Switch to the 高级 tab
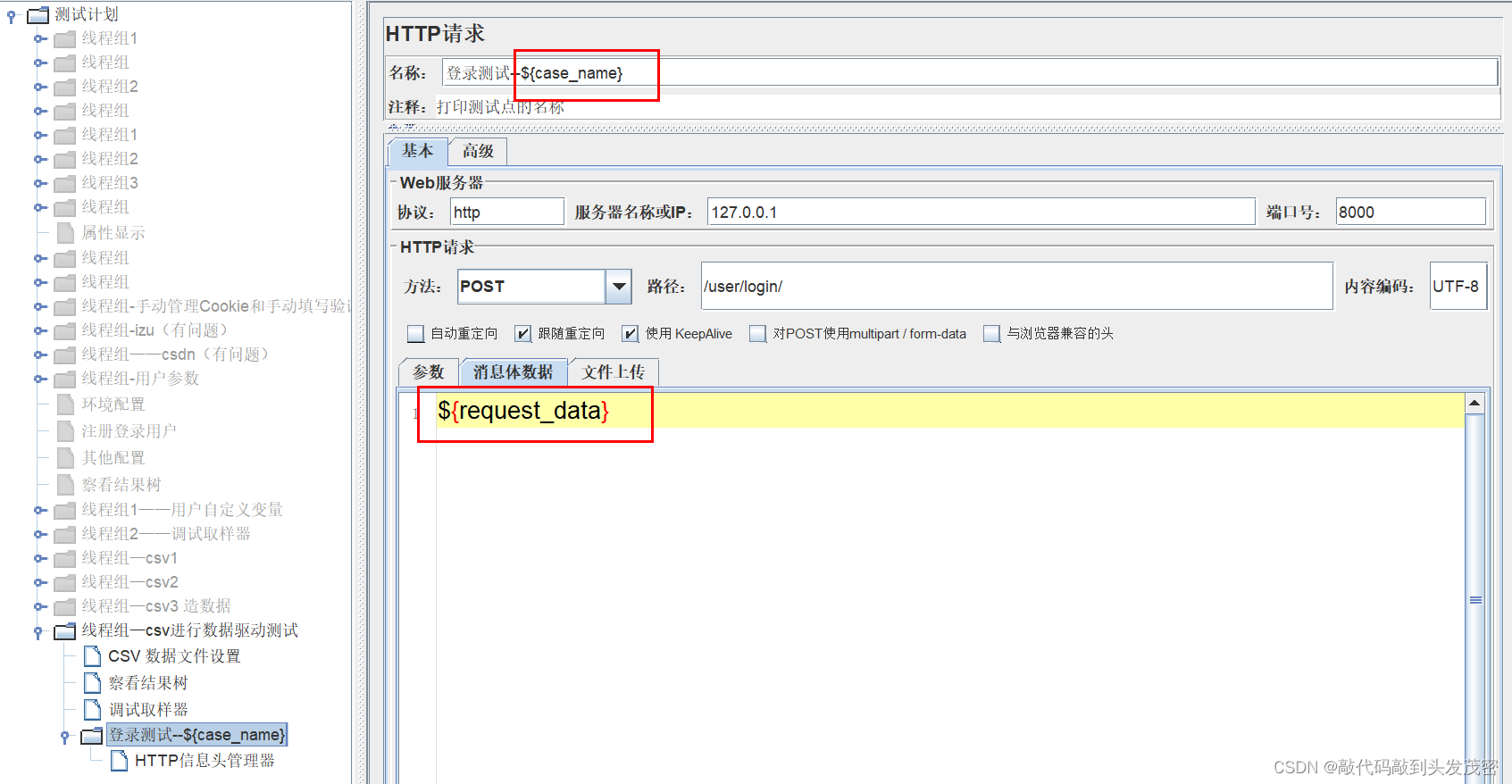 pyautogui.click(x=478, y=152)
